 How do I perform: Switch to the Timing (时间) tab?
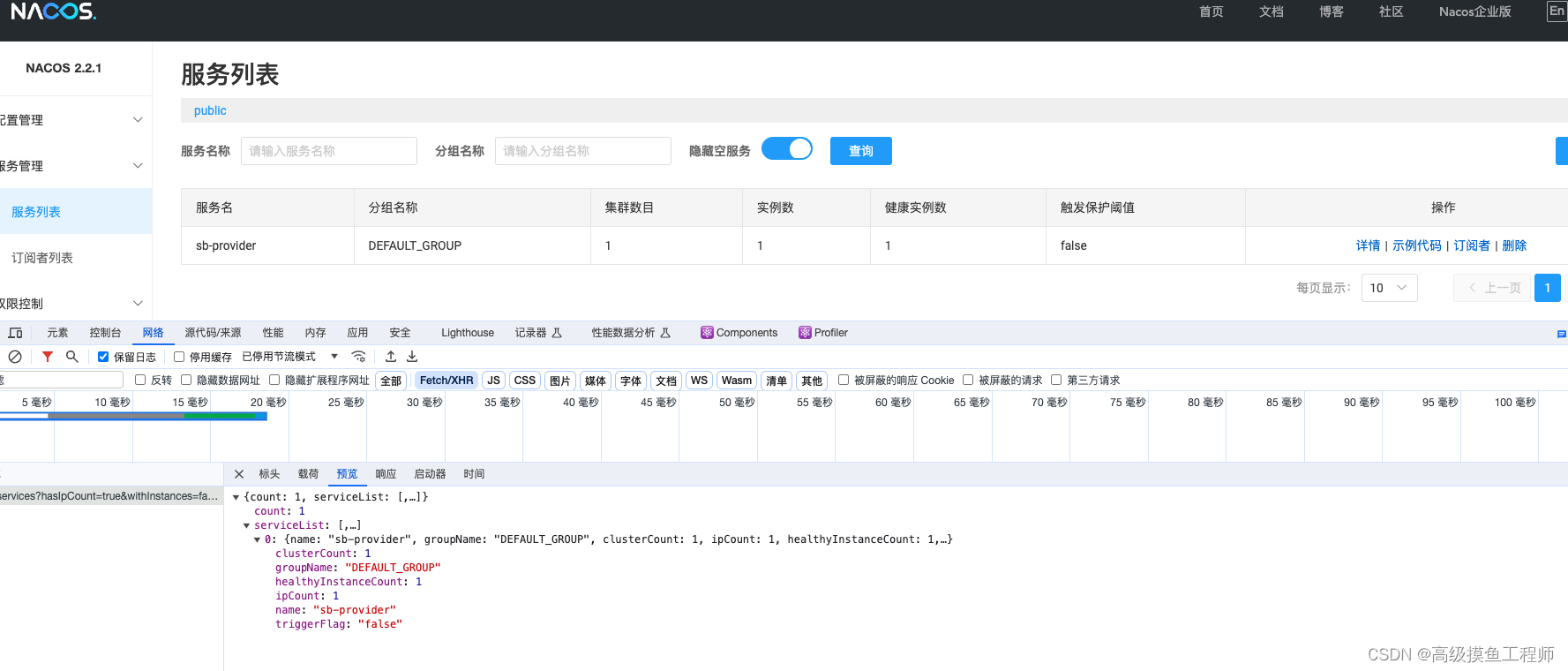coord(474,474)
